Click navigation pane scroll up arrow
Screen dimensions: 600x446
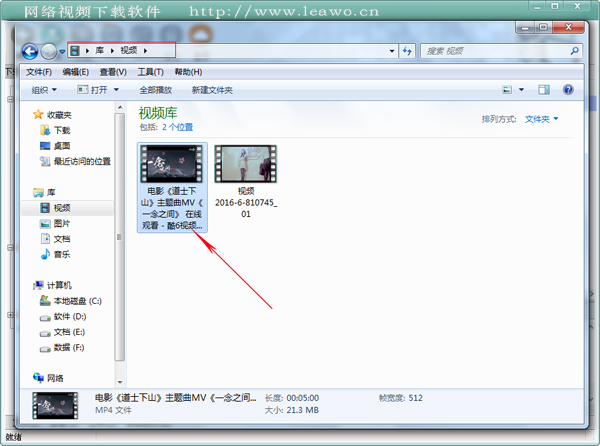pyautogui.click(x=120, y=107)
